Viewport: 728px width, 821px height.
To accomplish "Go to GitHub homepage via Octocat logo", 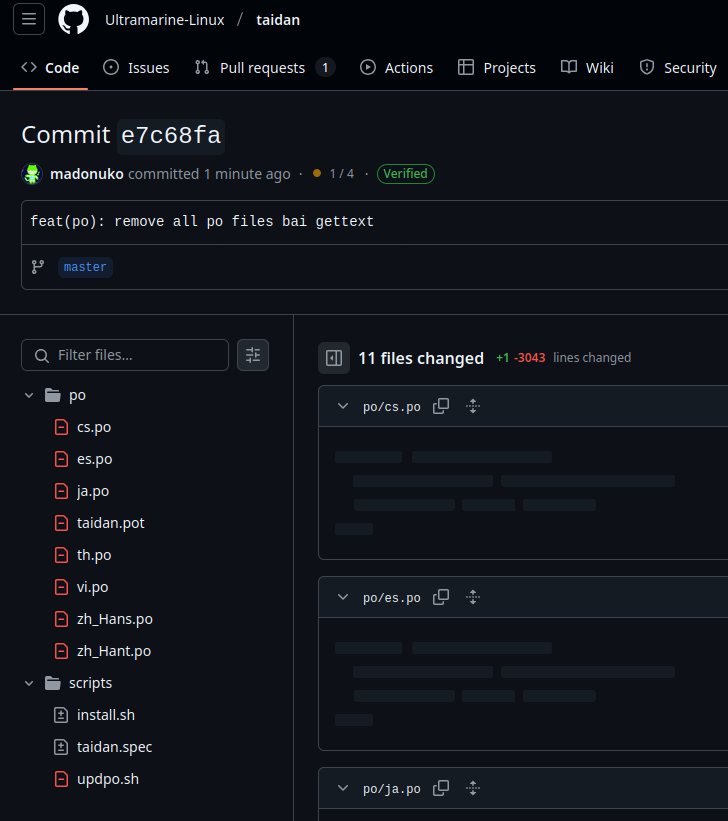I will (x=73, y=19).
